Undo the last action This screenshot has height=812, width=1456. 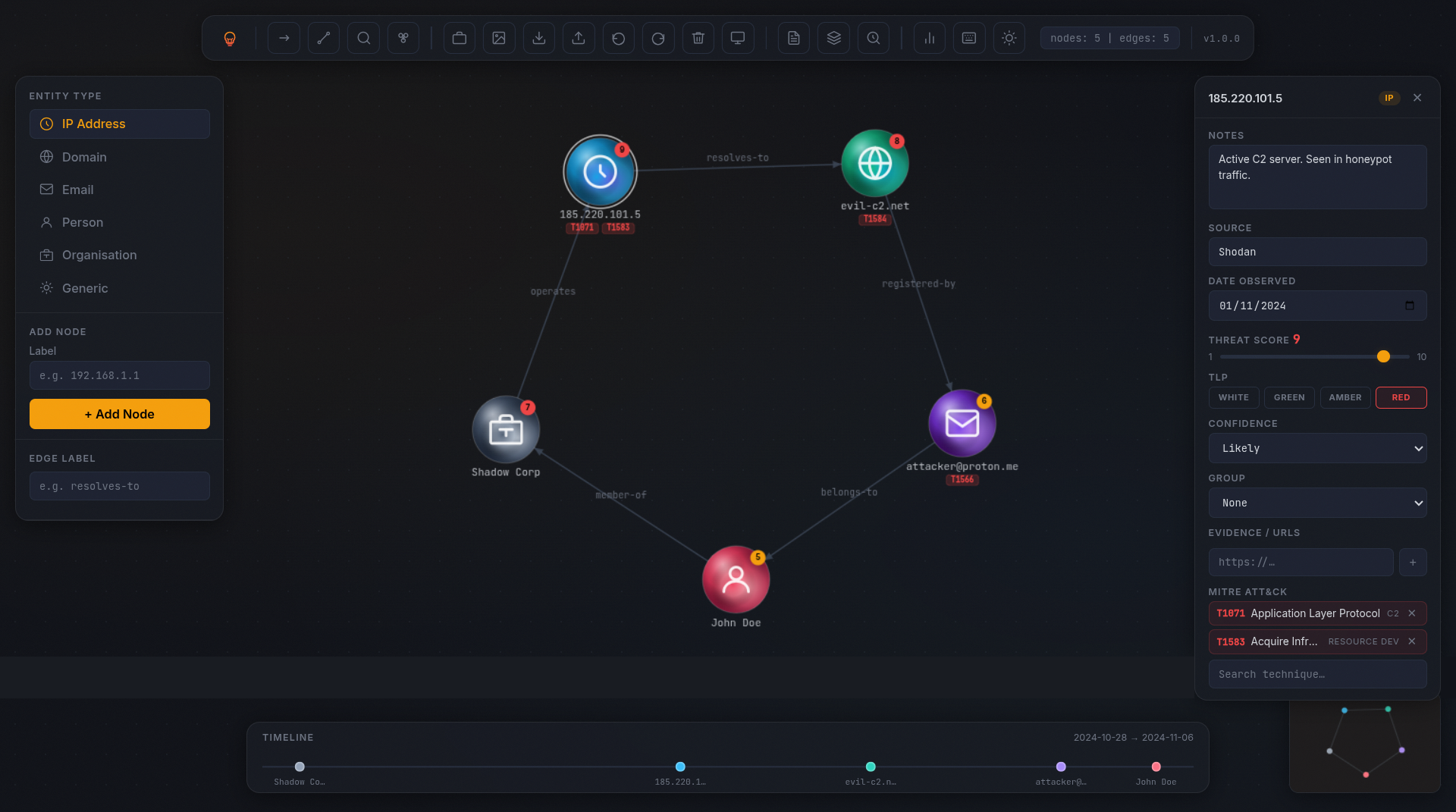coord(619,38)
